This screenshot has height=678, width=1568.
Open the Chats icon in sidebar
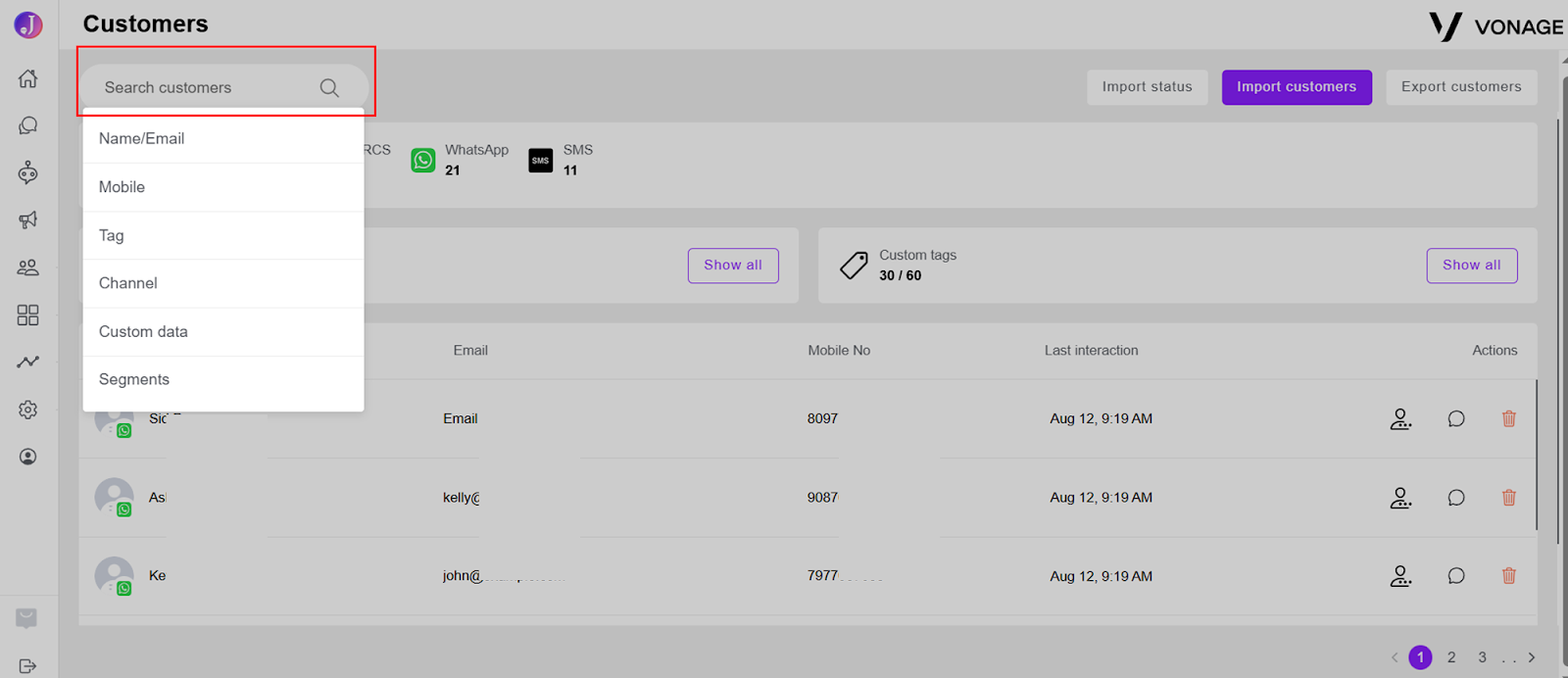27,125
